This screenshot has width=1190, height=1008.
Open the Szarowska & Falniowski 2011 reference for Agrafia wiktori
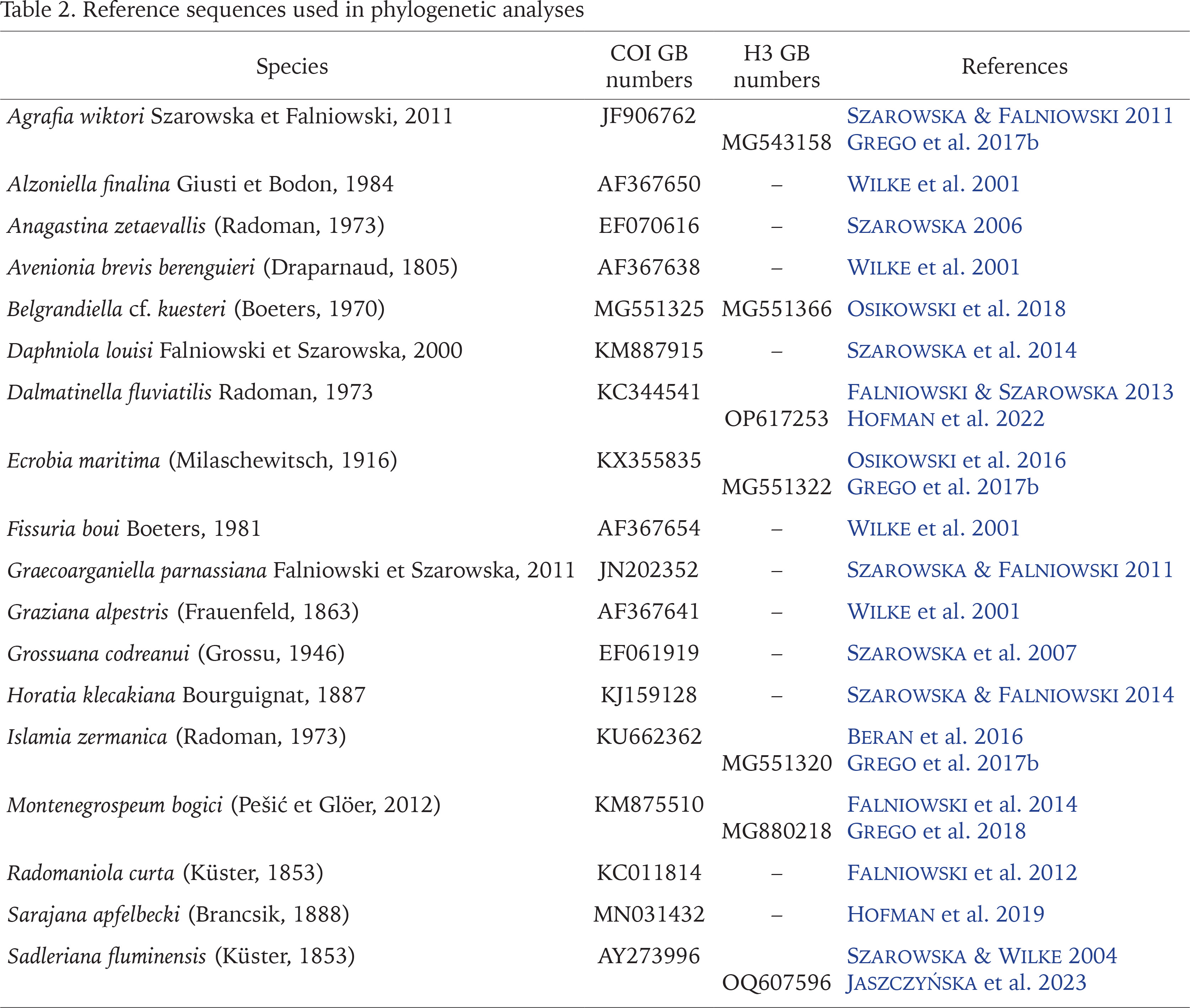click(1009, 116)
